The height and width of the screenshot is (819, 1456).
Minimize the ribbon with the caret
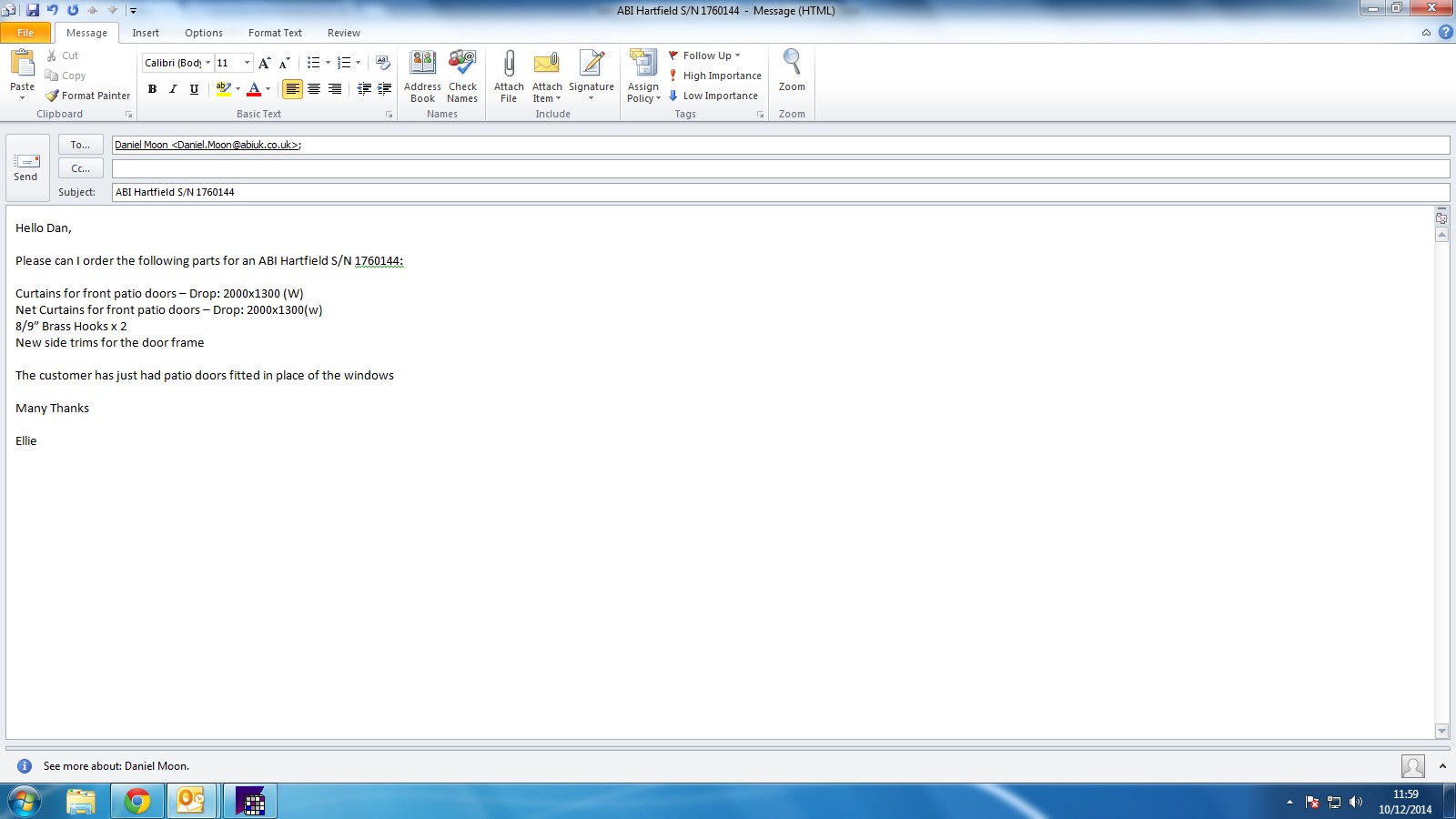(x=1426, y=33)
